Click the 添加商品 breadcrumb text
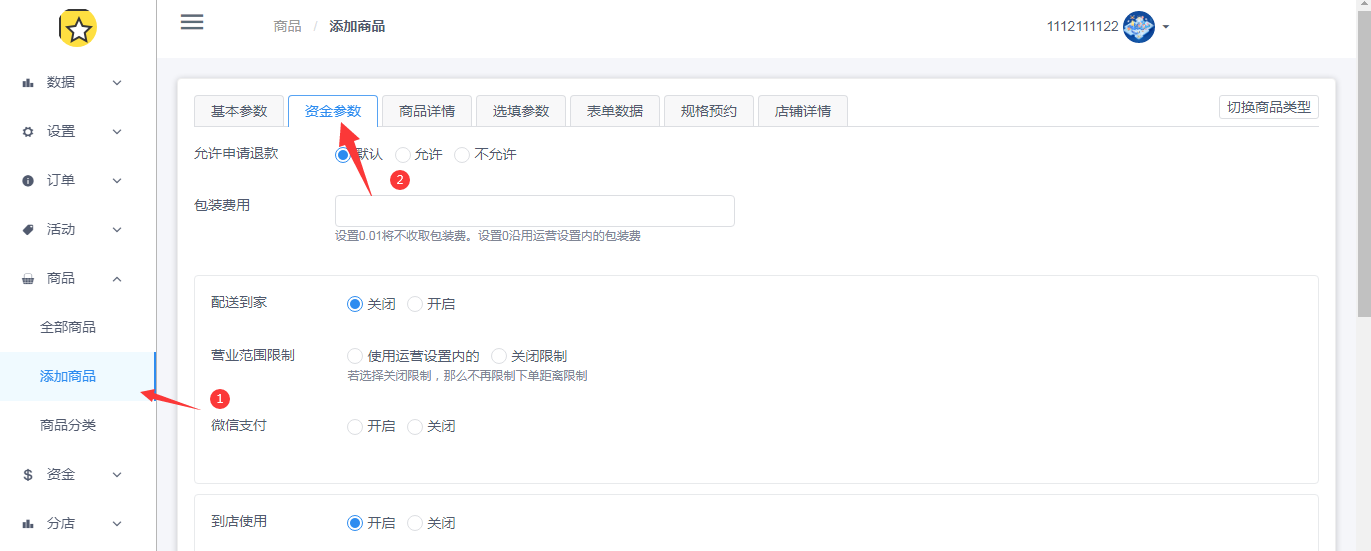The width and height of the screenshot is (1371, 551). 357,26
